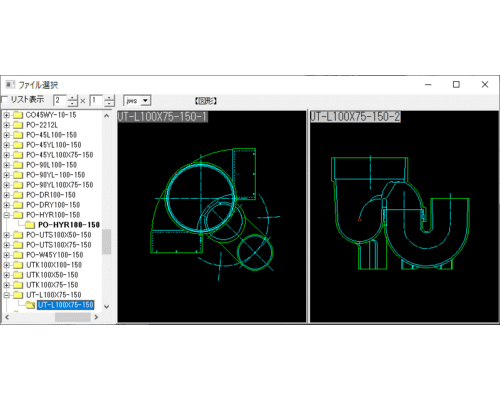Select the highlighted UT-L100X75-150 subfolder

(x=66, y=305)
